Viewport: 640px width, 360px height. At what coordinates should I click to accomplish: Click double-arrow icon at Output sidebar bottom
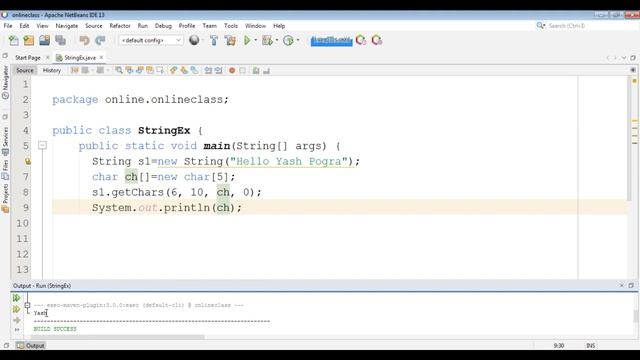17,329
